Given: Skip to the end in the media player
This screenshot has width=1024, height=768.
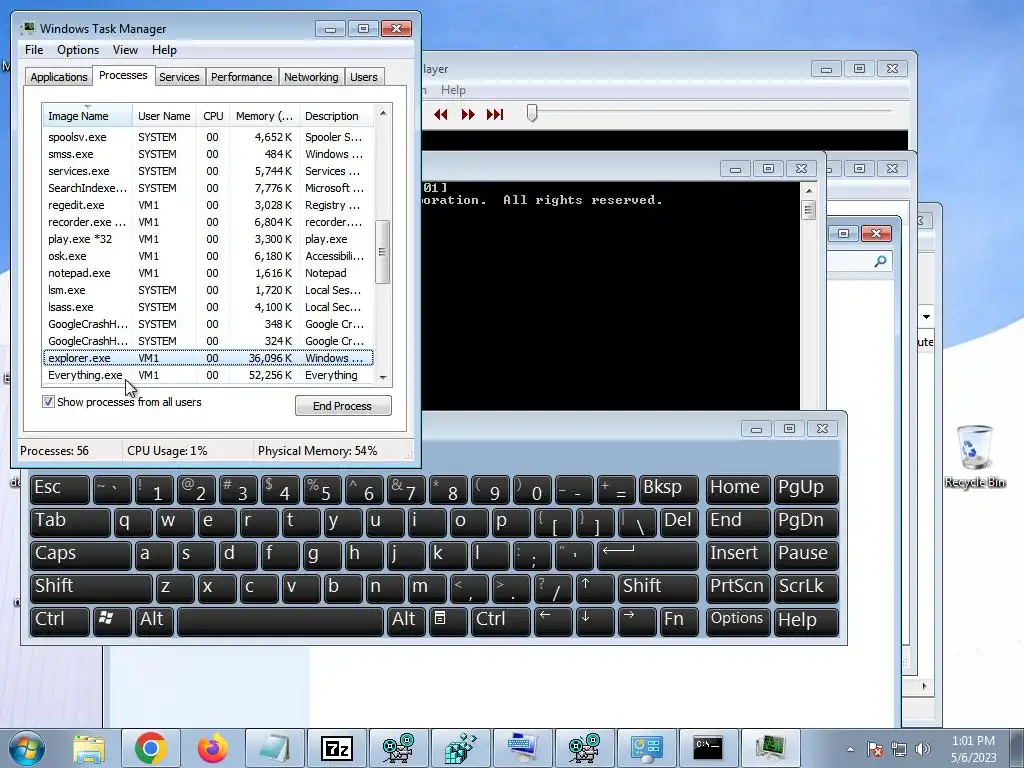Looking at the screenshot, I should pyautogui.click(x=495, y=115).
